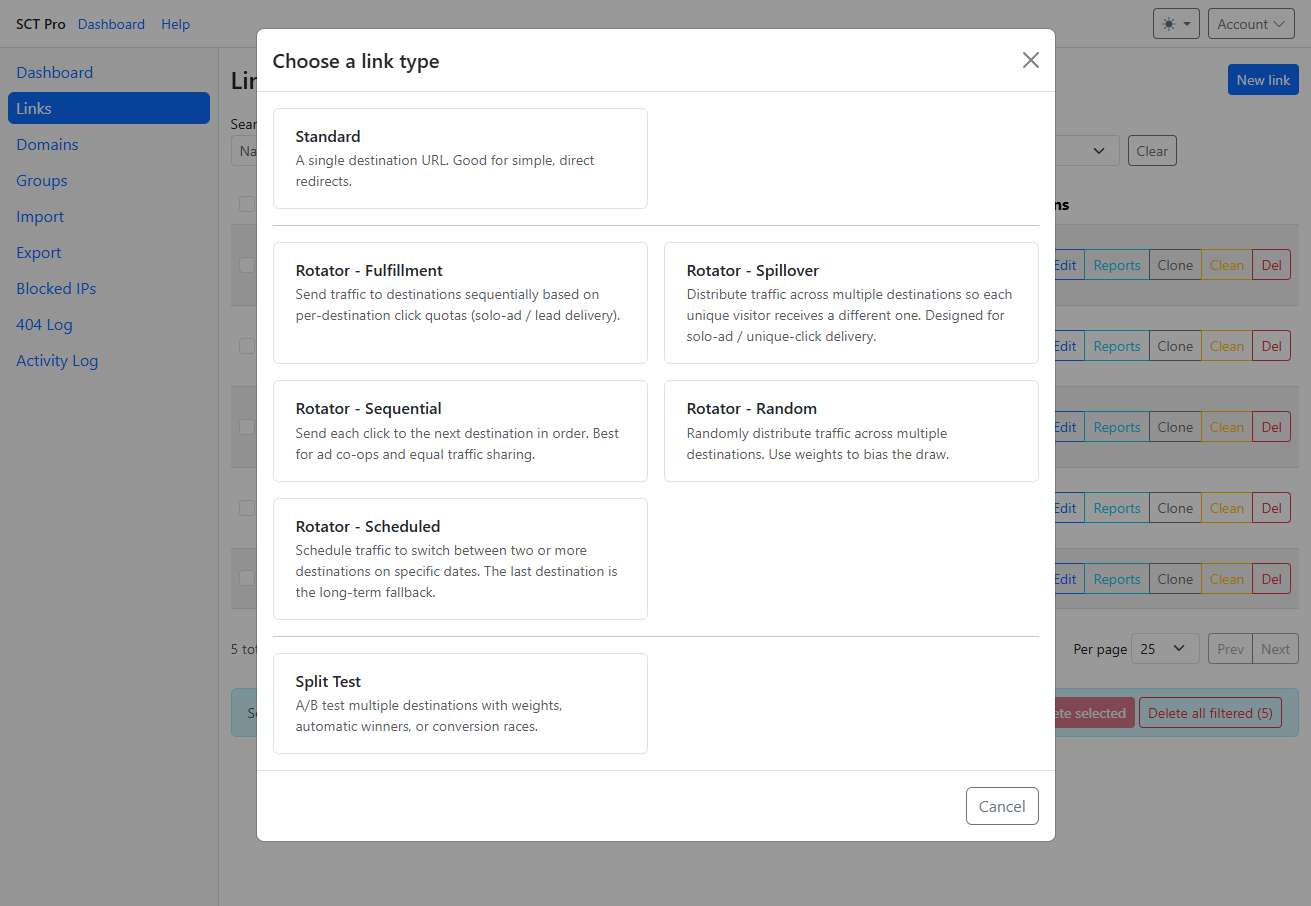
Task: Open Help in the top navbar
Action: tap(175, 24)
